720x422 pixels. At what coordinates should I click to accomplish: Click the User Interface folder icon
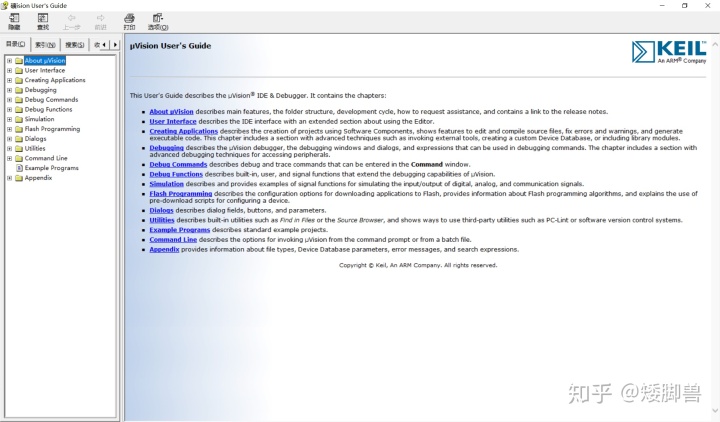point(19,70)
